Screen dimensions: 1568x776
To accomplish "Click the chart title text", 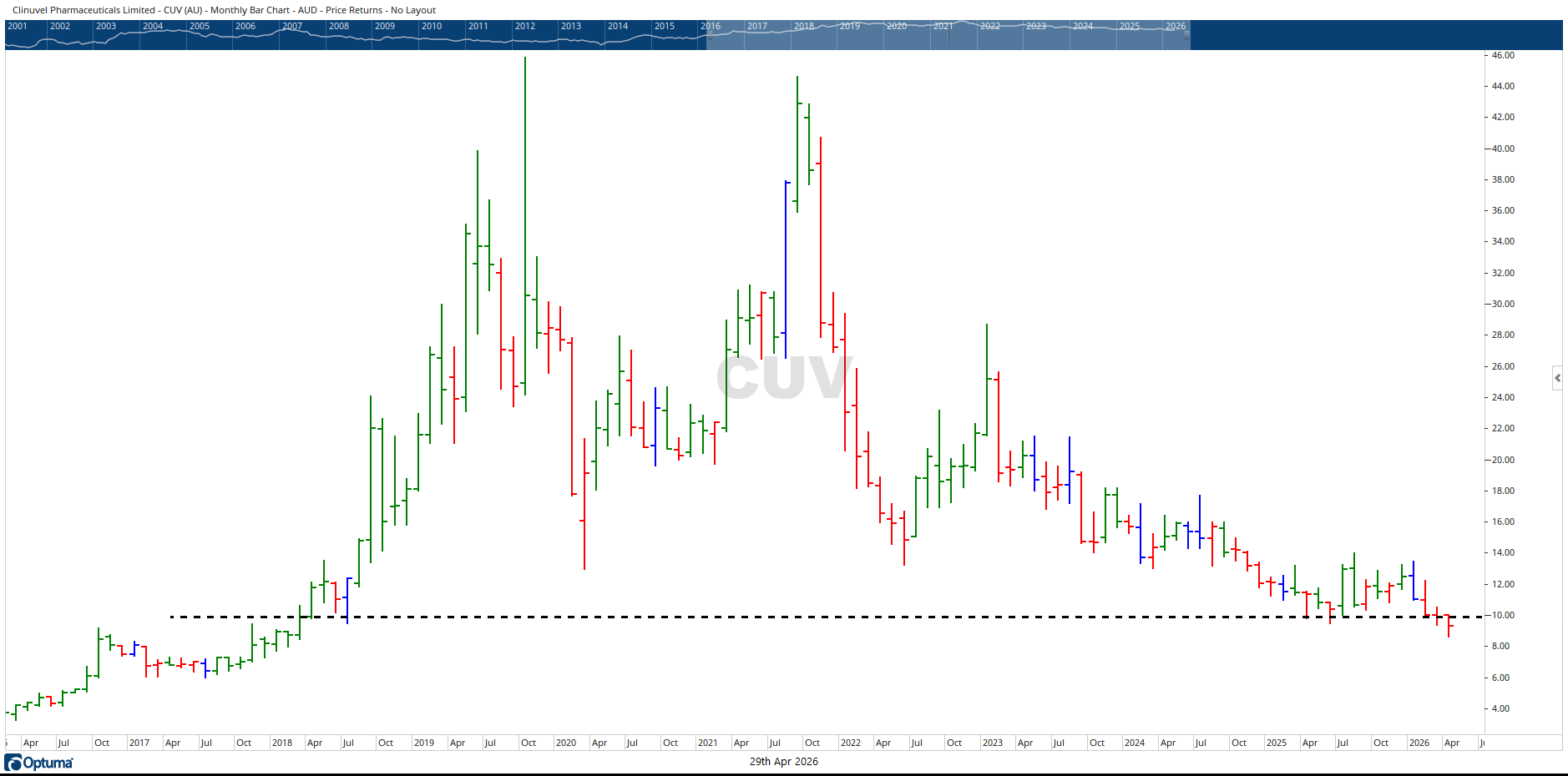I will tap(221, 10).
